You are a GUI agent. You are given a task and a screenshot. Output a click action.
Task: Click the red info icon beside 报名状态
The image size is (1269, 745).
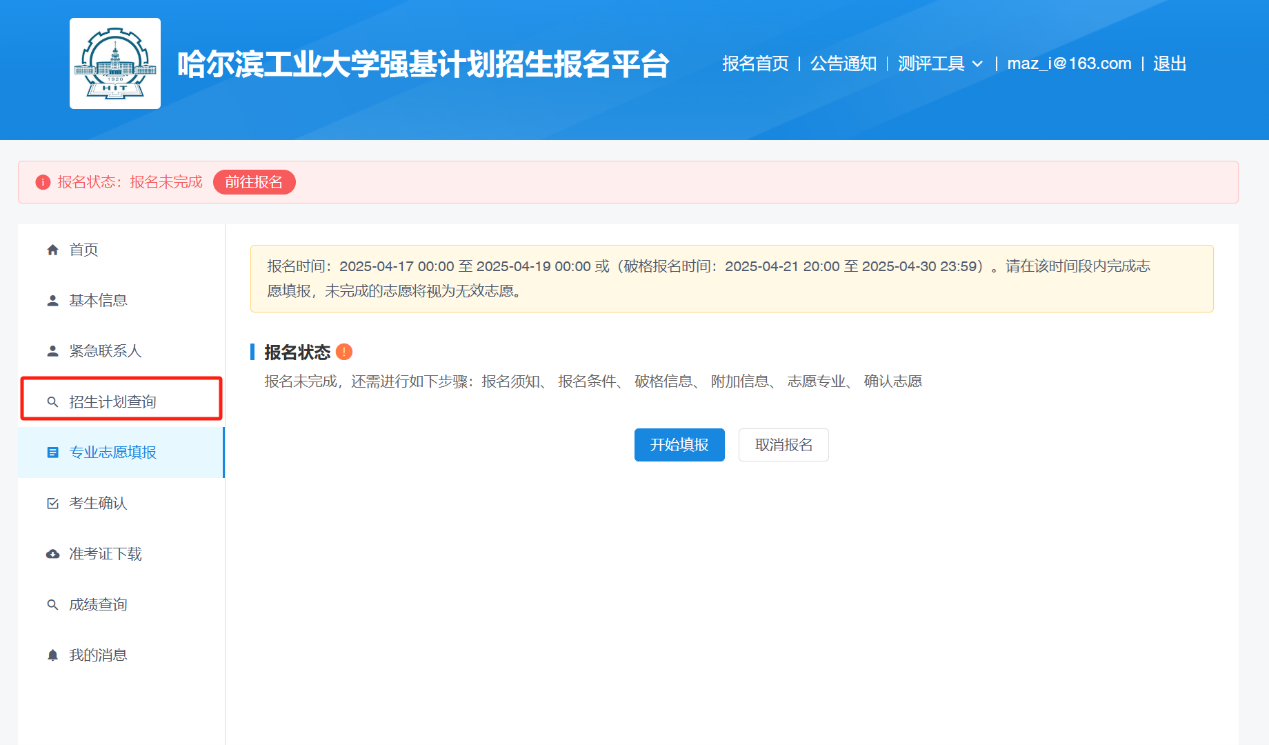[43, 182]
